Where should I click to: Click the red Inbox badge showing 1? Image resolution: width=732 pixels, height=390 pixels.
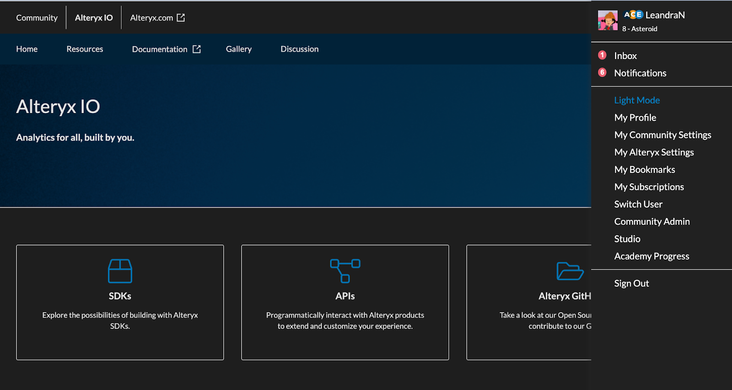pyautogui.click(x=602, y=55)
